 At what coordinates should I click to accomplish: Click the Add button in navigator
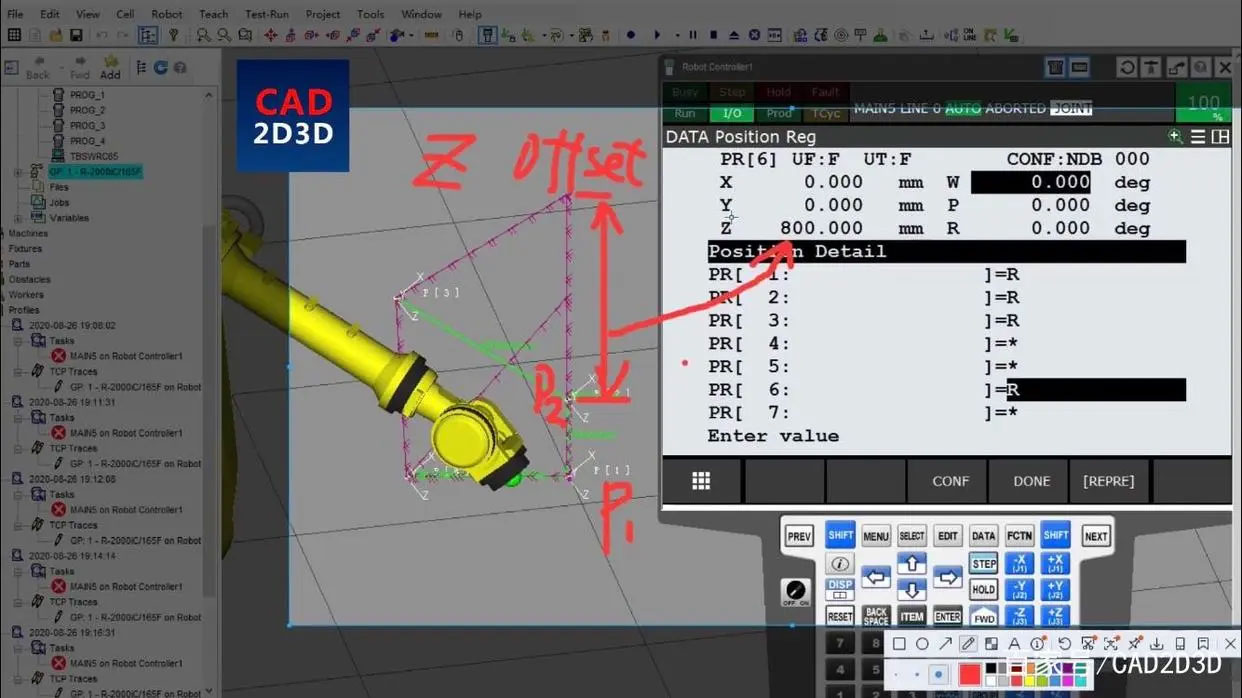[110, 67]
